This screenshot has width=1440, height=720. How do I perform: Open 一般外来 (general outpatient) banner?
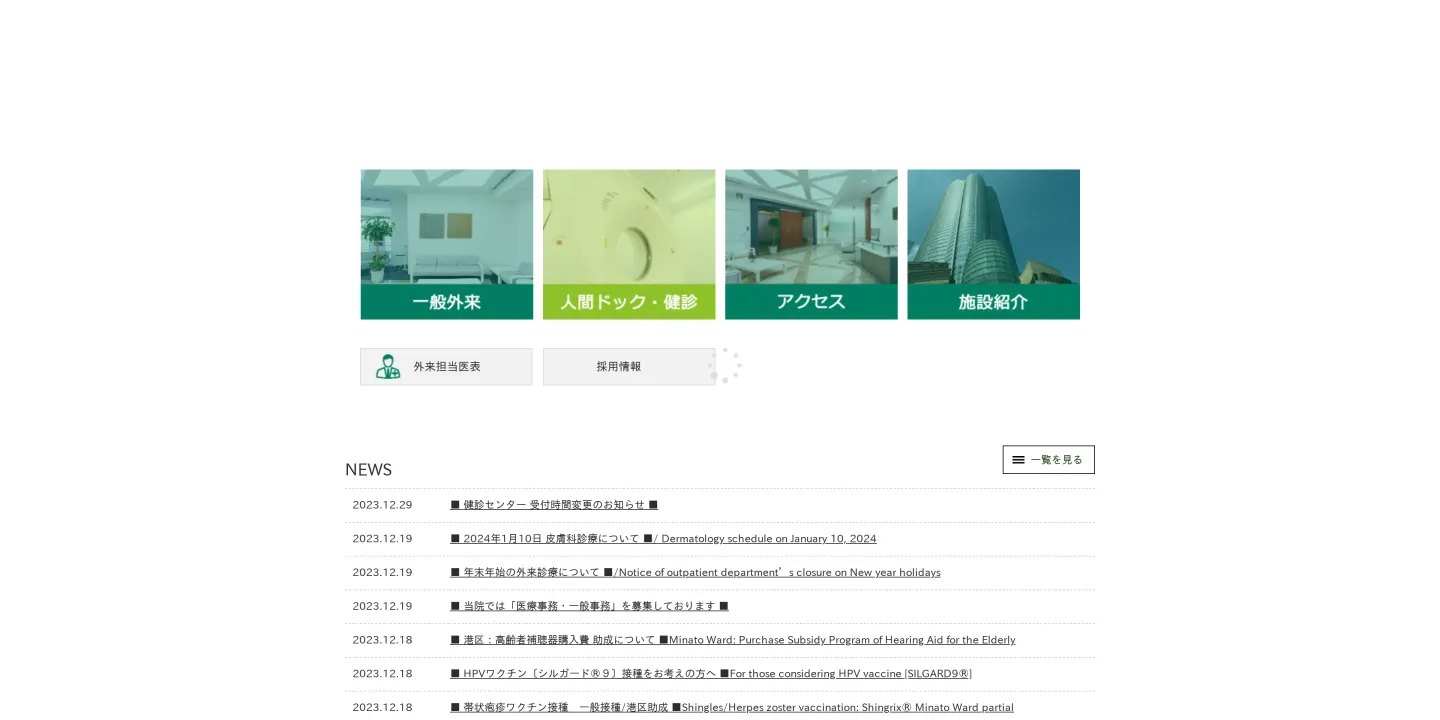pos(446,302)
